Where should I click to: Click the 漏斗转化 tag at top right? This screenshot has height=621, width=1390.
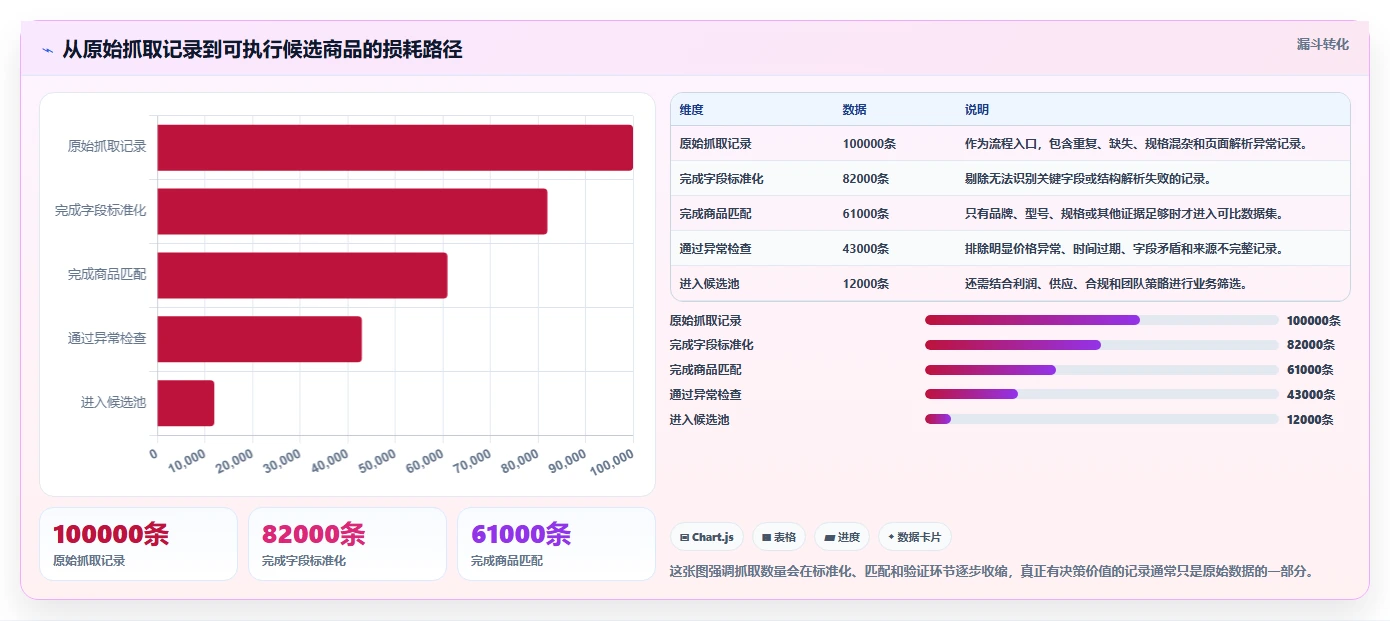[x=1322, y=44]
